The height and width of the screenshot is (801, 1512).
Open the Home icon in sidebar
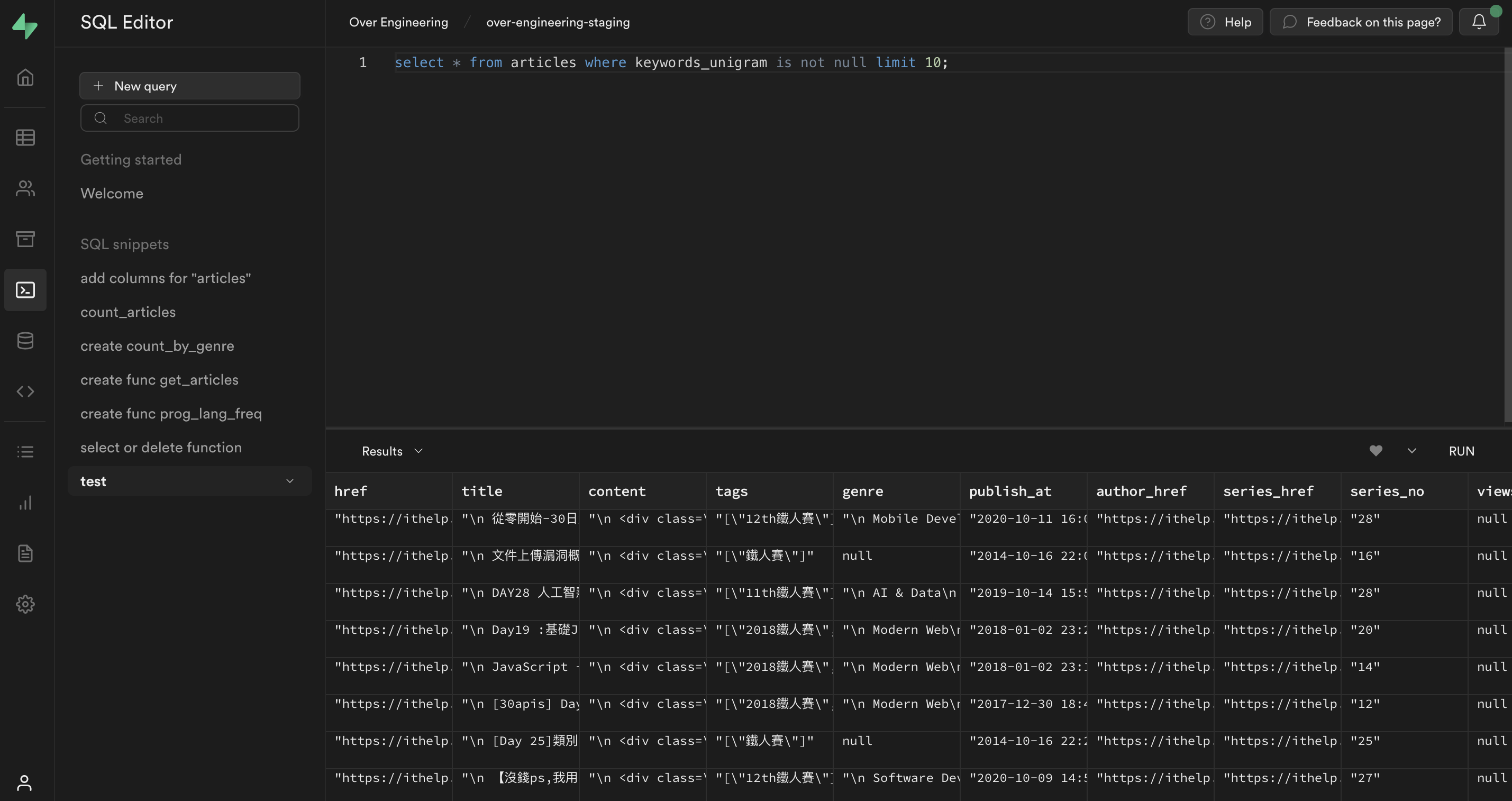25,77
